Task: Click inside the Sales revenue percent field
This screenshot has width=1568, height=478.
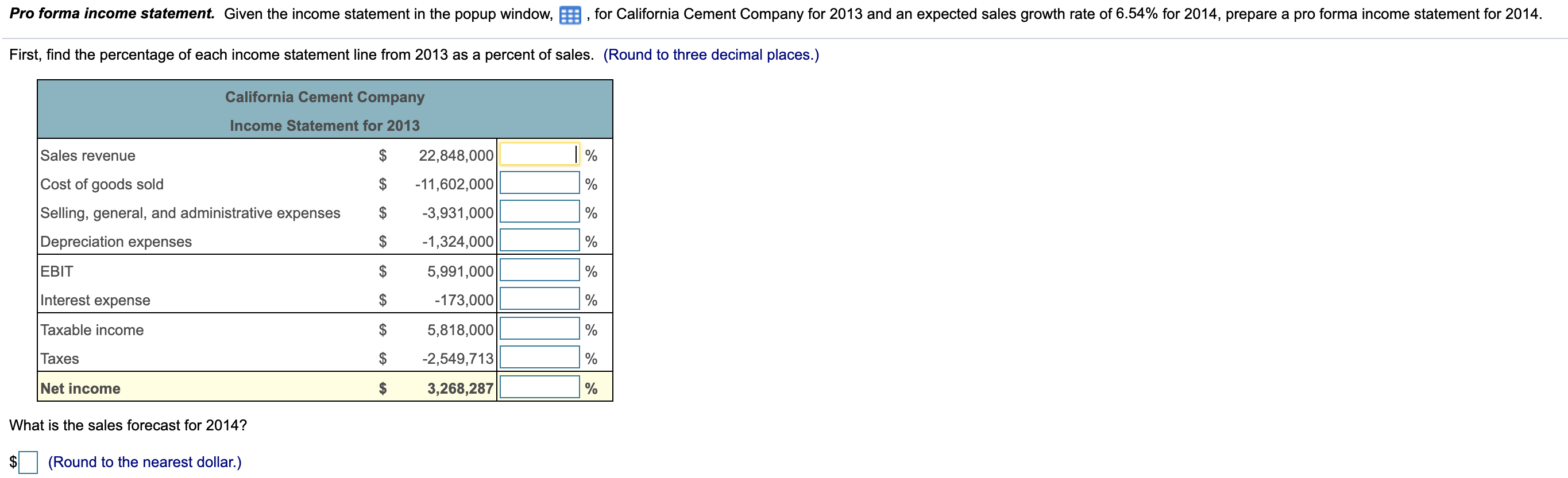Action: click(x=538, y=155)
